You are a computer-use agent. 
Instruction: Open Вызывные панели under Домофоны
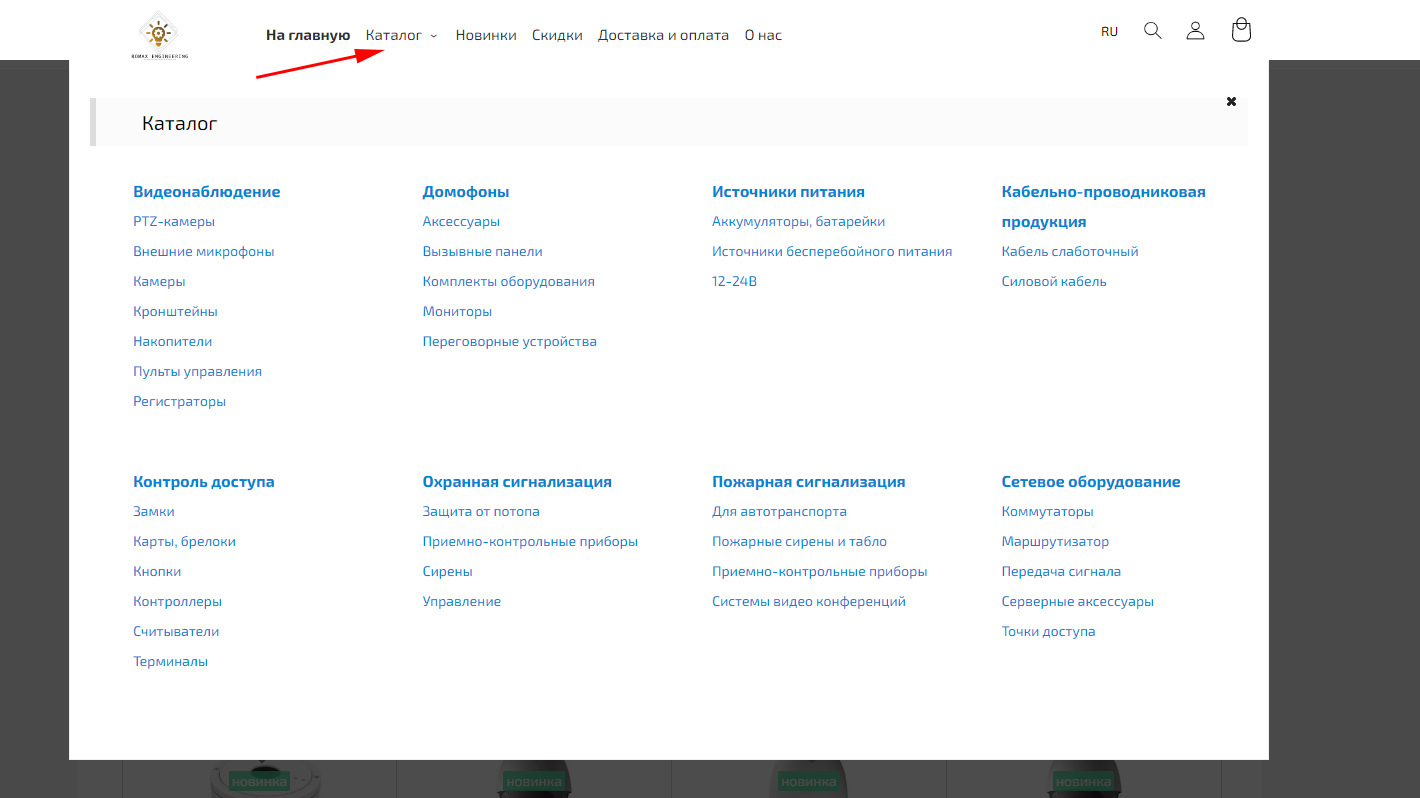[482, 252]
